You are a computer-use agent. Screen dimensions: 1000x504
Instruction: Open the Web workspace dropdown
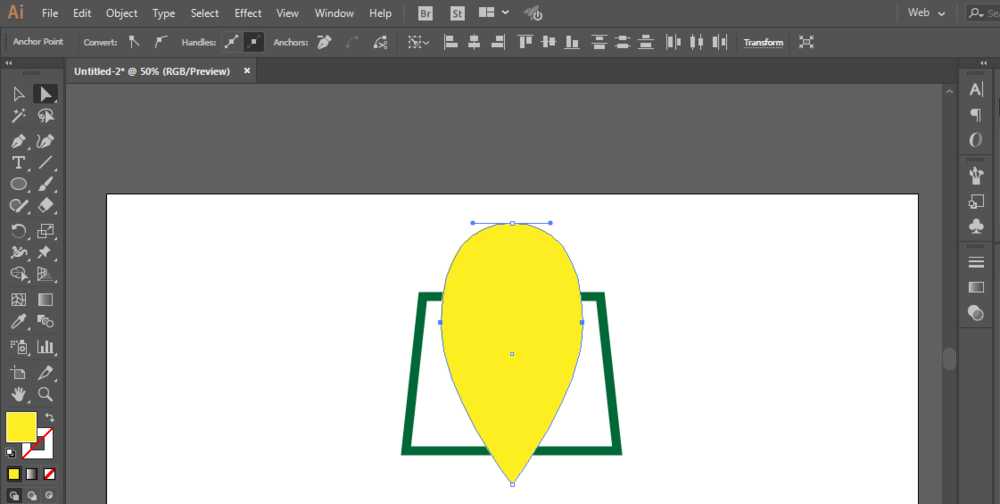coord(927,13)
